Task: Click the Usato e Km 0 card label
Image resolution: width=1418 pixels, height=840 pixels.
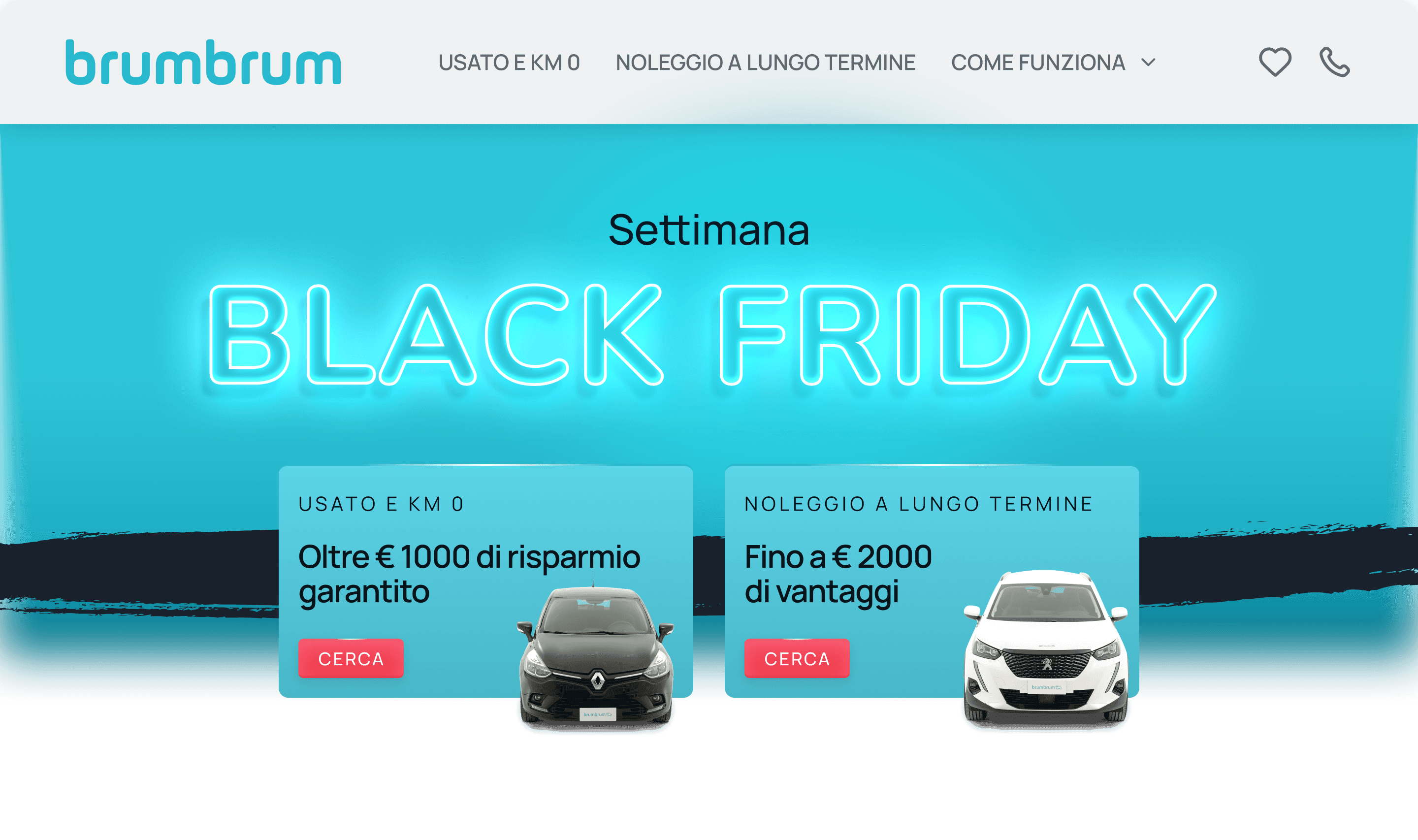Action: click(x=382, y=504)
